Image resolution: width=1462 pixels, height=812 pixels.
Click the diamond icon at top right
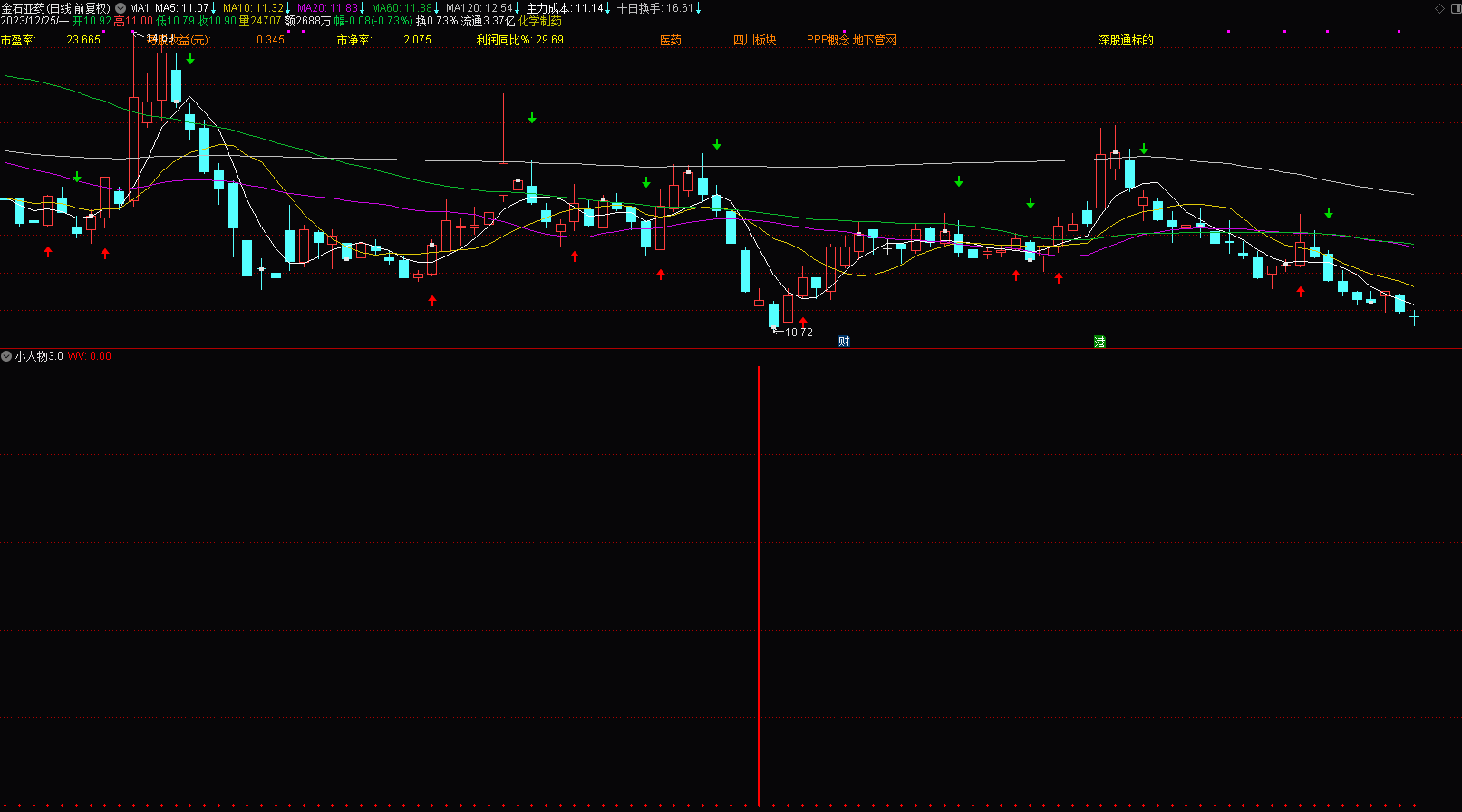point(1440,8)
